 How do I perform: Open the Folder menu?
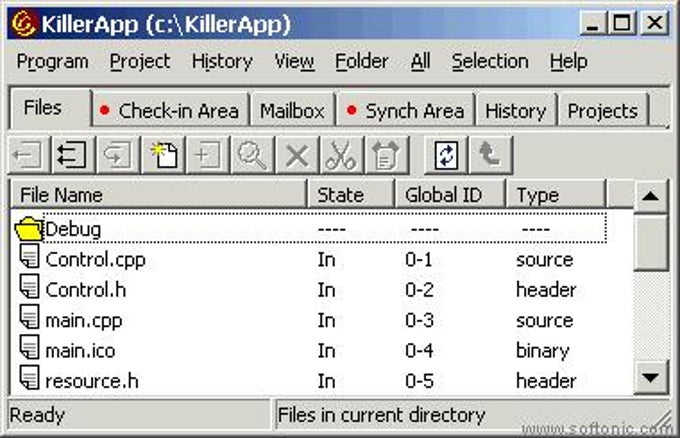click(x=362, y=62)
